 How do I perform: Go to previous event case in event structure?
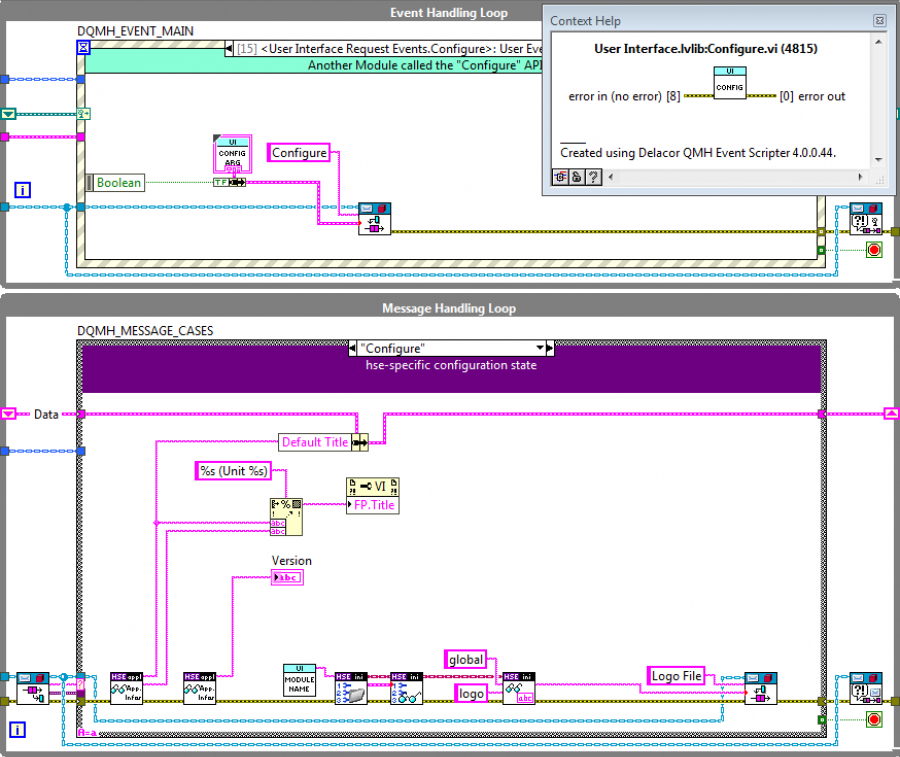click(229, 49)
